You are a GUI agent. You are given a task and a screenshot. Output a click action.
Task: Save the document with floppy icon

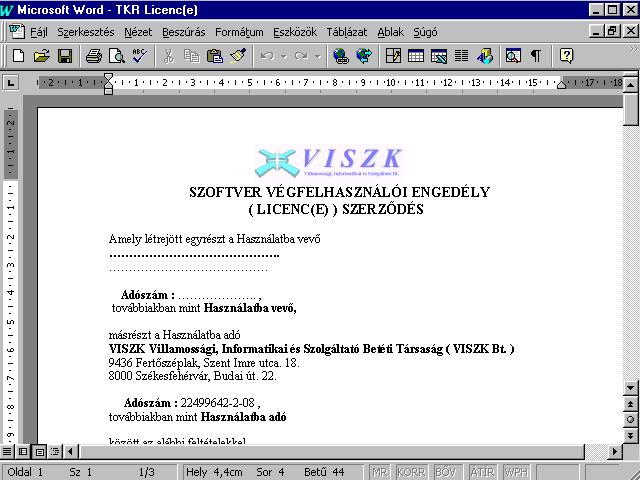(x=64, y=56)
